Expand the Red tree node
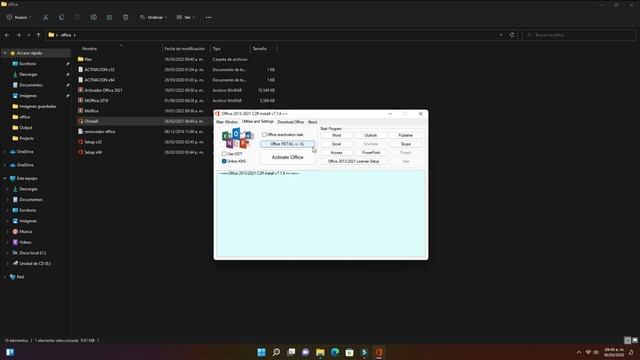The width and height of the screenshot is (640, 360). [5, 277]
